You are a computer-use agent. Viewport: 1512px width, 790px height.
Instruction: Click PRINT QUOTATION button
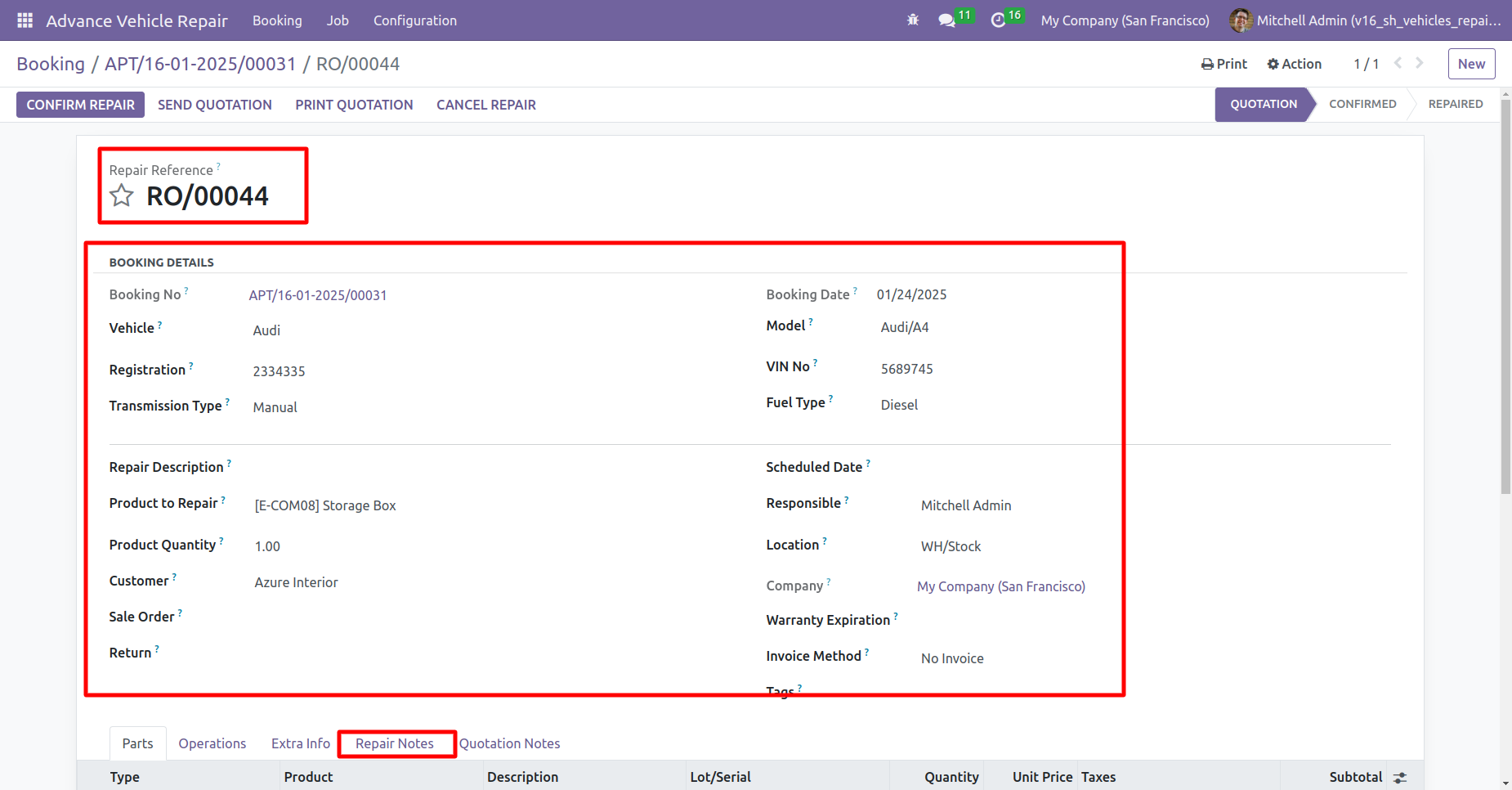pyautogui.click(x=354, y=105)
